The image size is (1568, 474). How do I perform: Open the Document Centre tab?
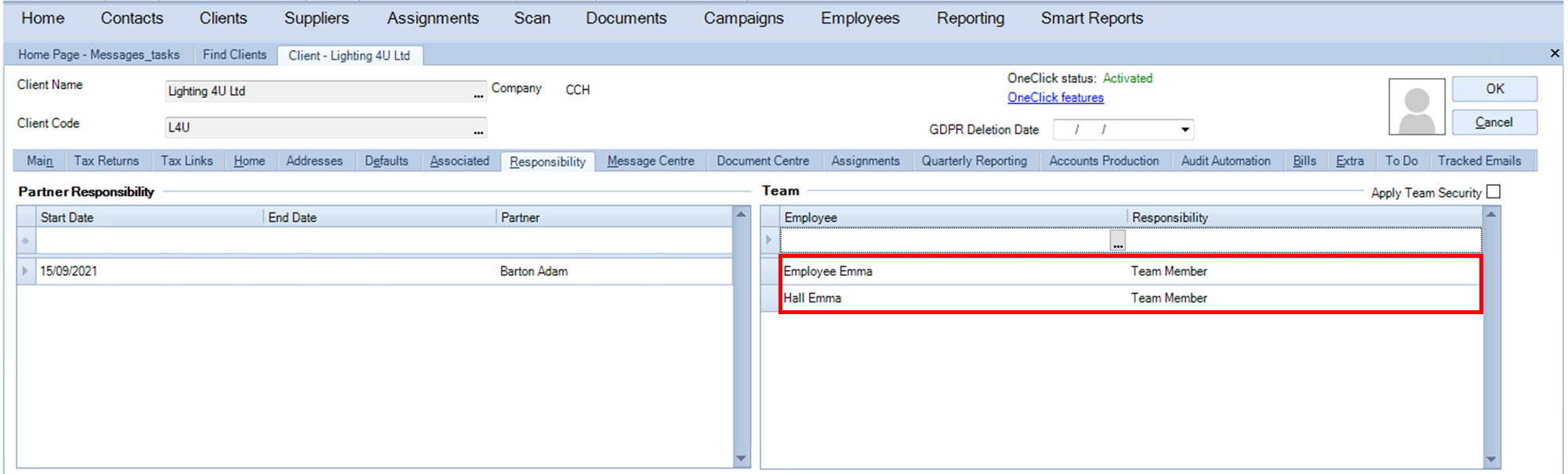pos(763,161)
